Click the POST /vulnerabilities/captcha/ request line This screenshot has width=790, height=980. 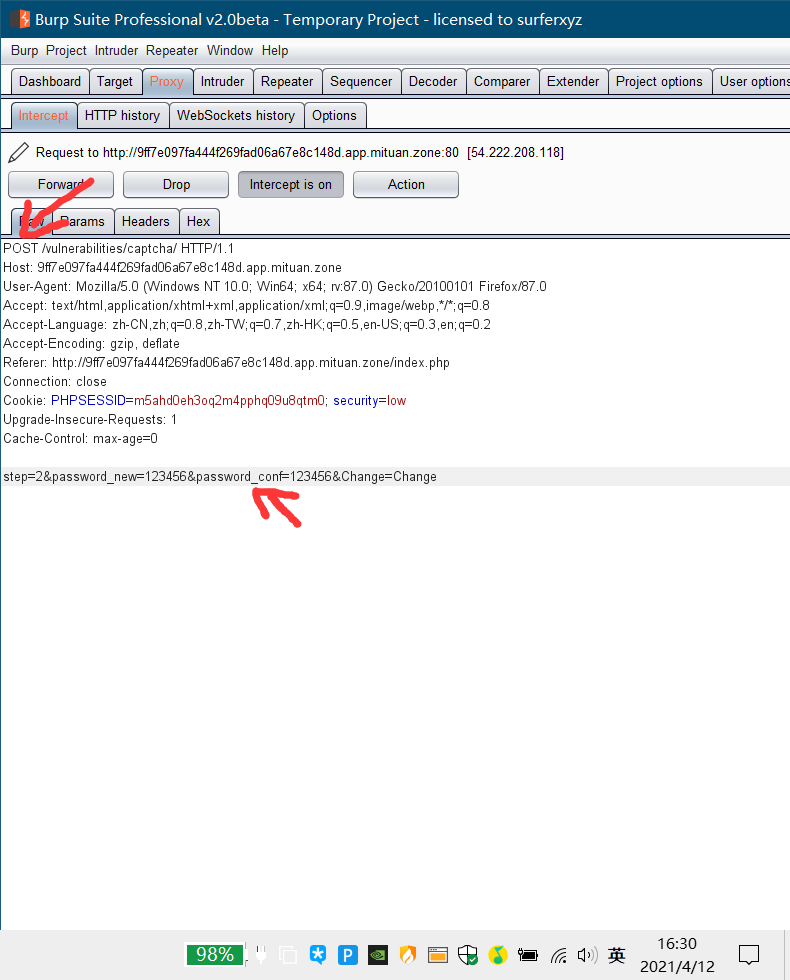119,248
